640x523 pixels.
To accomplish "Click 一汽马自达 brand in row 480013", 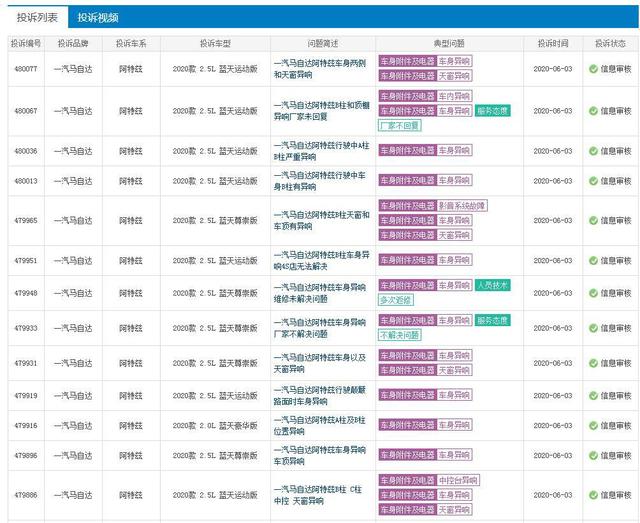I will 73,181.
